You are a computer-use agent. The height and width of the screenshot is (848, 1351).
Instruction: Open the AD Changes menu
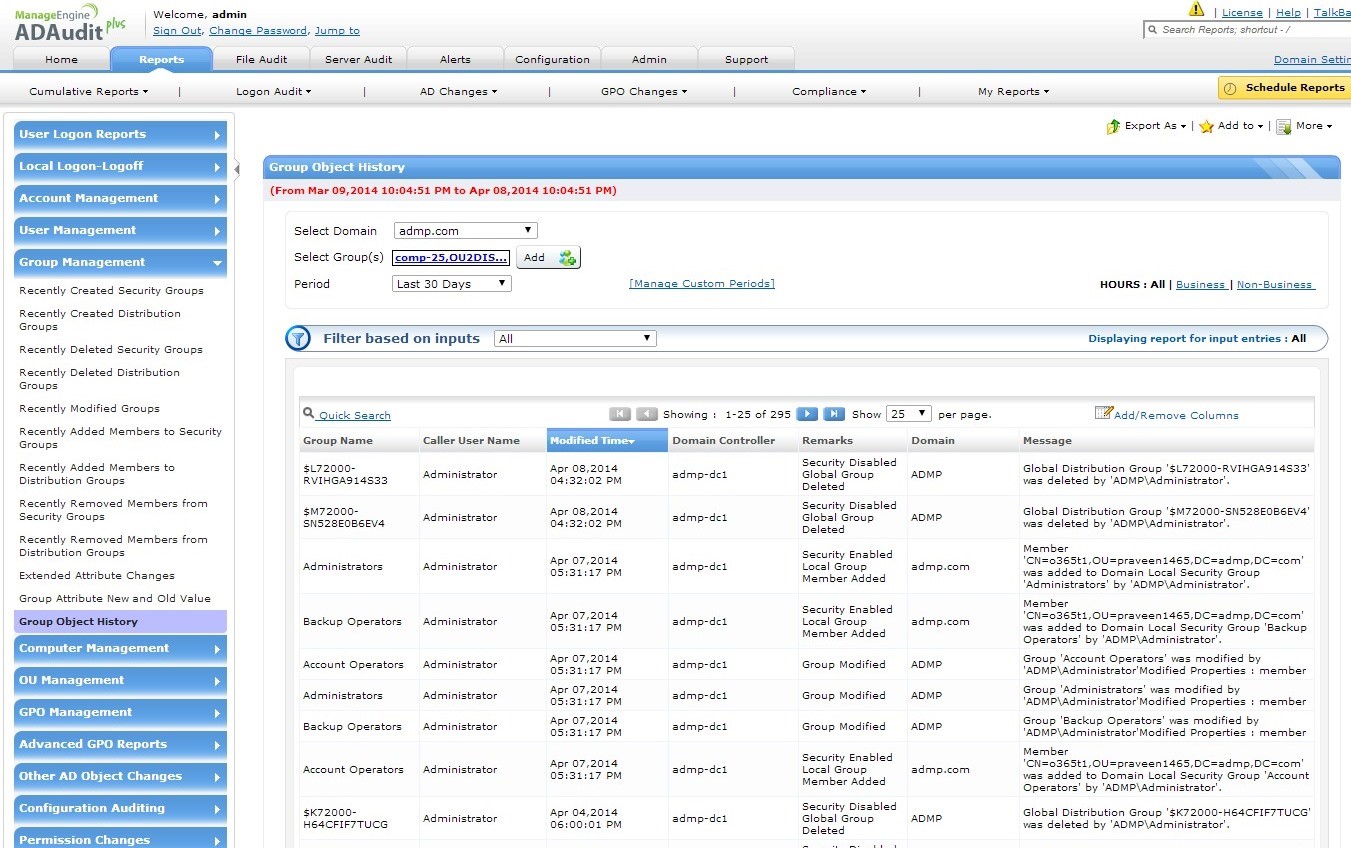(x=458, y=91)
